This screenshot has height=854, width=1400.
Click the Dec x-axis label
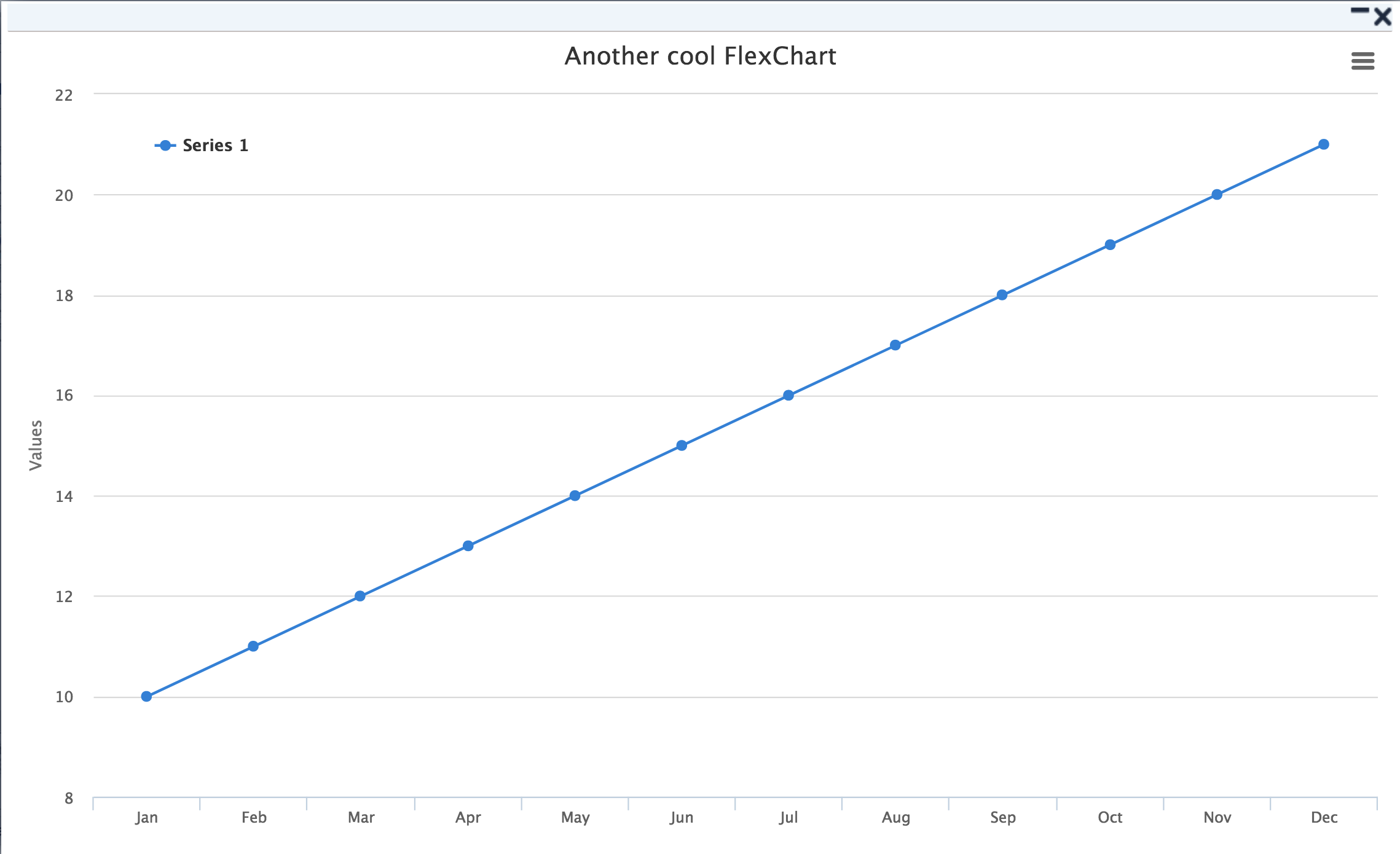click(1324, 817)
